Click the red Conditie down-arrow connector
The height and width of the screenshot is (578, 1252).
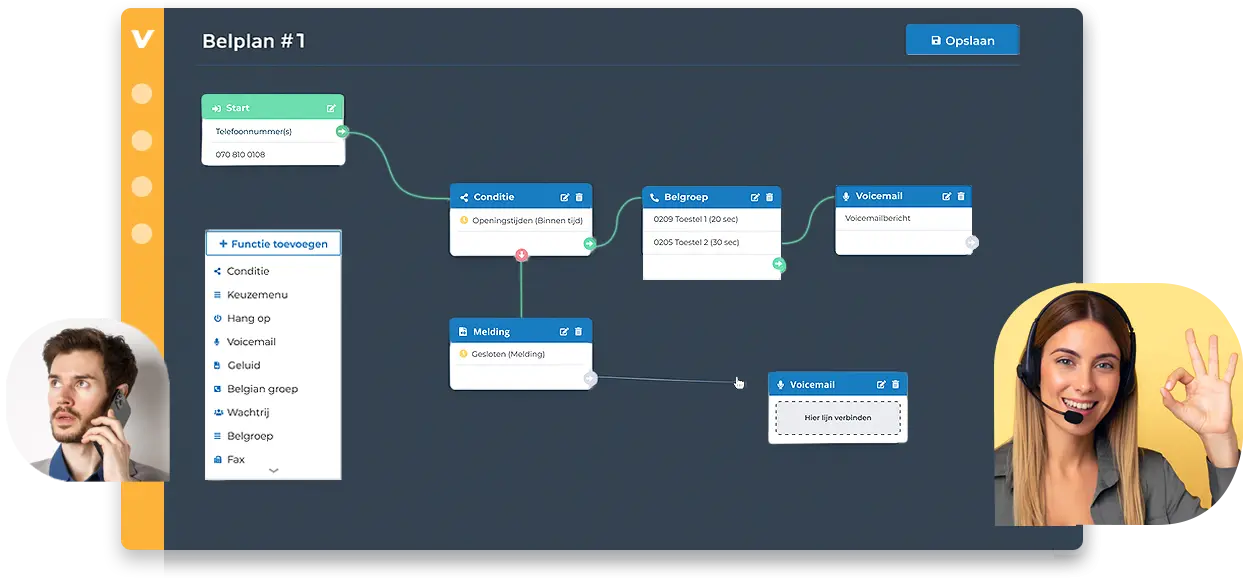click(521, 255)
